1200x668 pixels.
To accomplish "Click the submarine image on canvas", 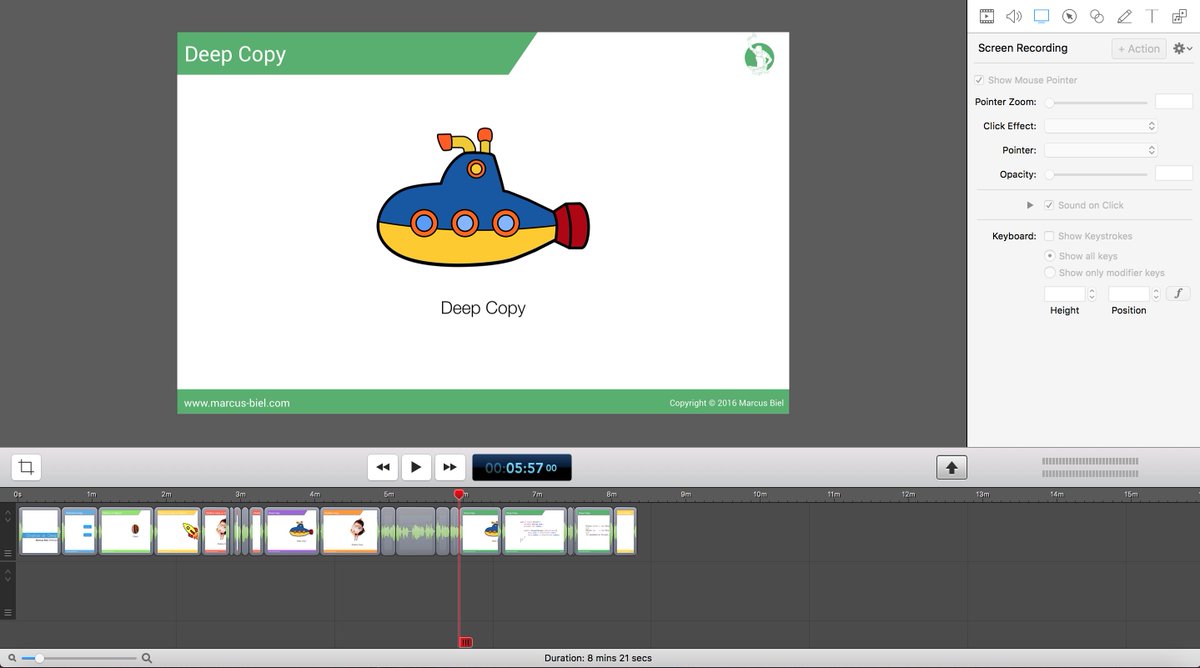I will click(483, 198).
